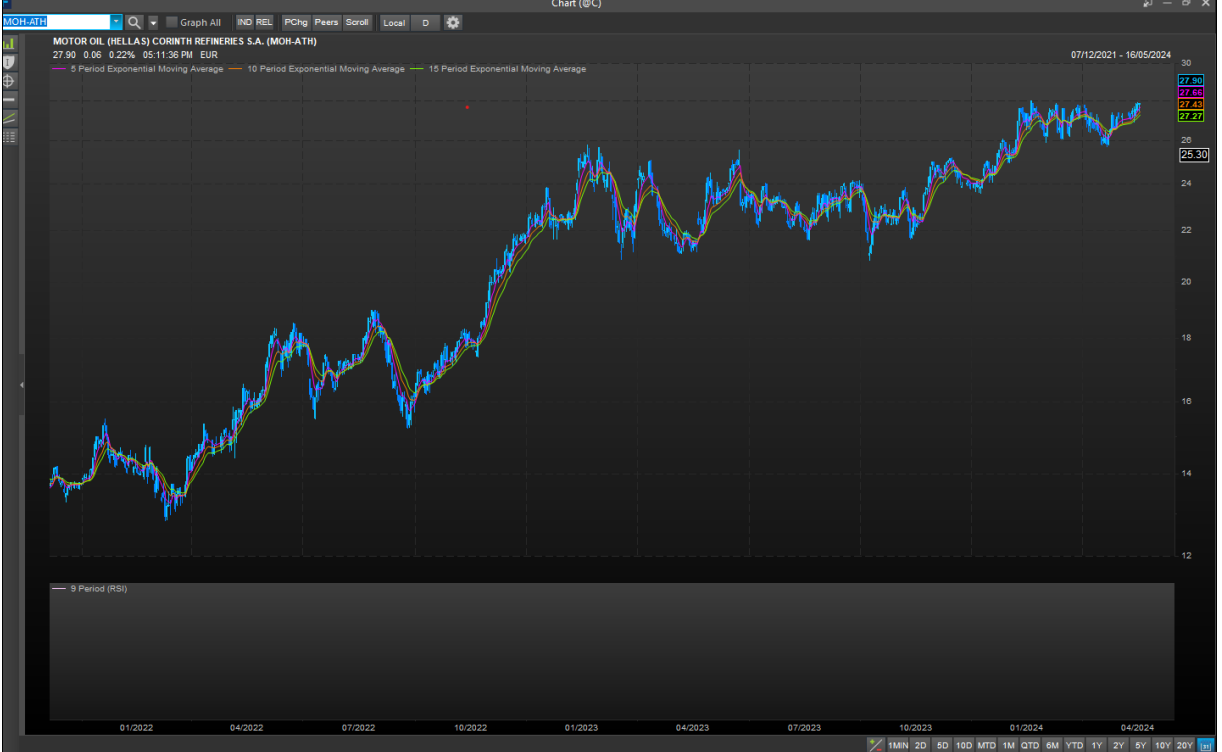Open the D frequency selector
This screenshot has height=752, width=1222.
coord(425,22)
